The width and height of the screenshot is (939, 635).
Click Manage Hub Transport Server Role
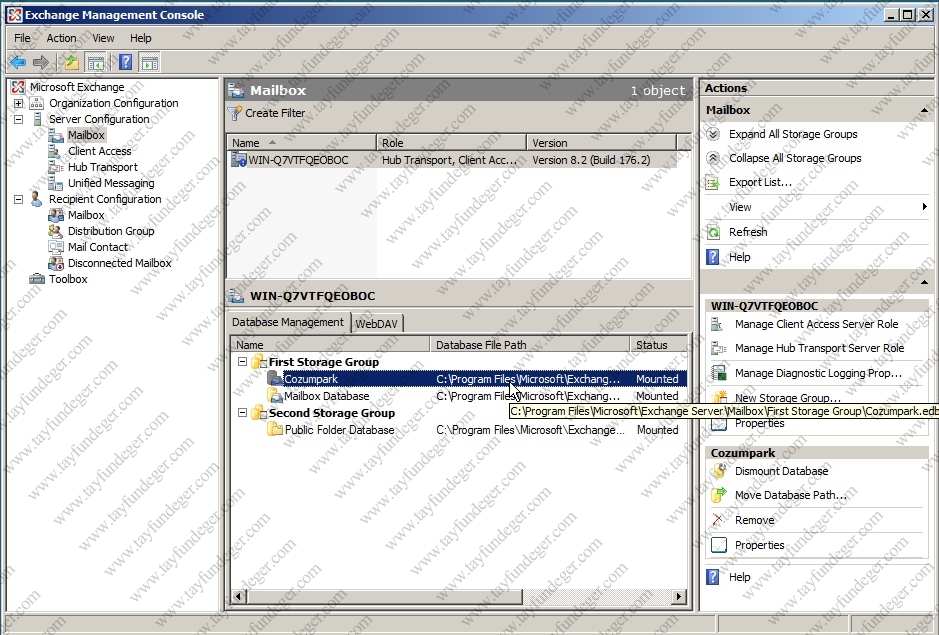click(819, 348)
